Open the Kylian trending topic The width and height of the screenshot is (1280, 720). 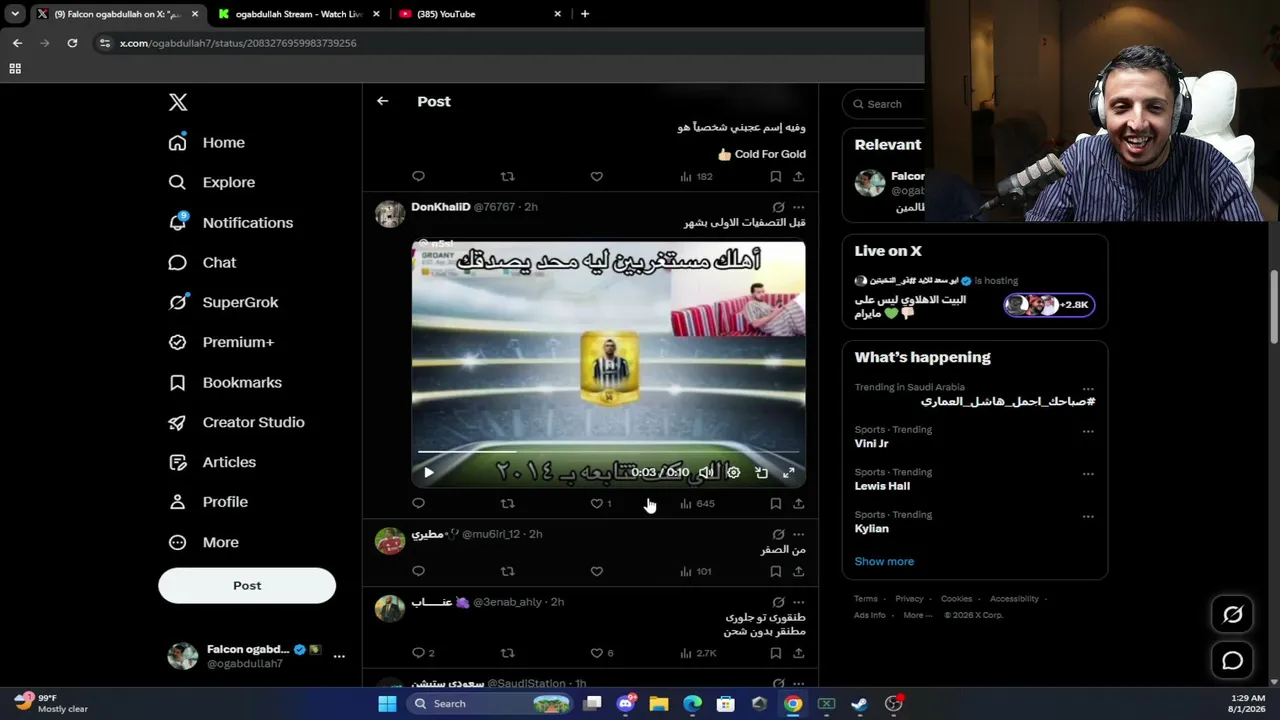pyautogui.click(x=873, y=528)
